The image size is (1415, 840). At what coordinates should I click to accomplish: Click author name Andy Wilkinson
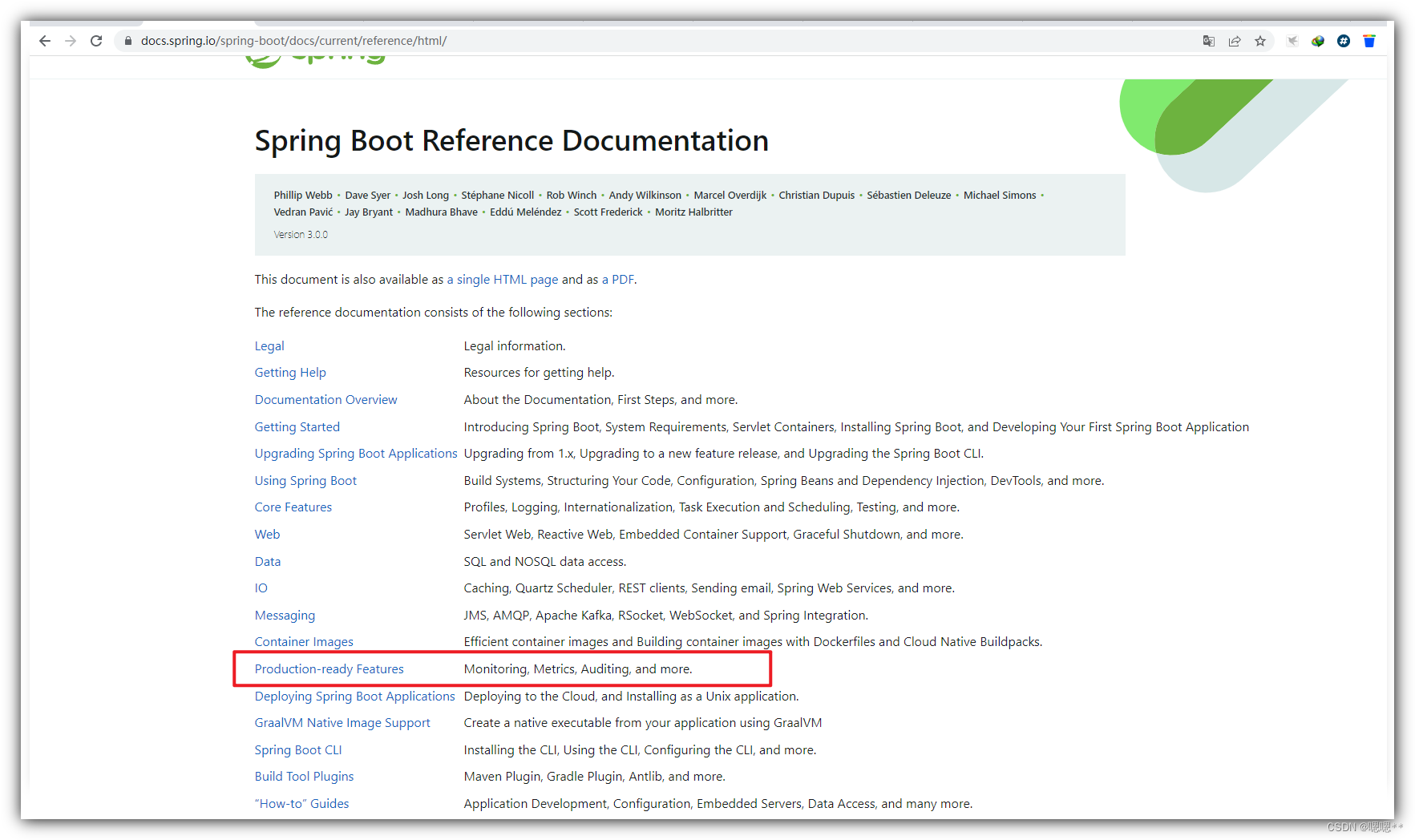tap(645, 195)
